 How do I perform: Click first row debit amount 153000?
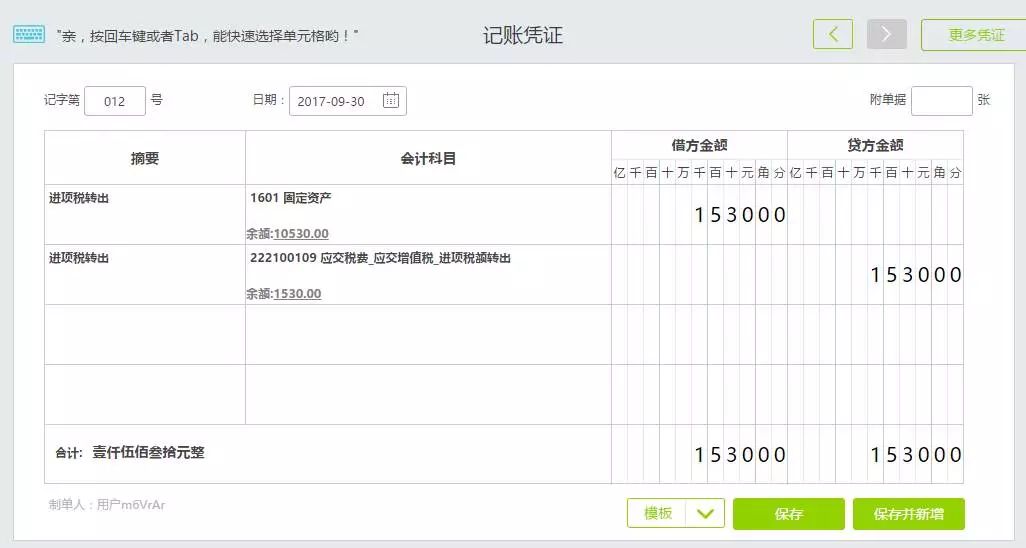[740, 215]
